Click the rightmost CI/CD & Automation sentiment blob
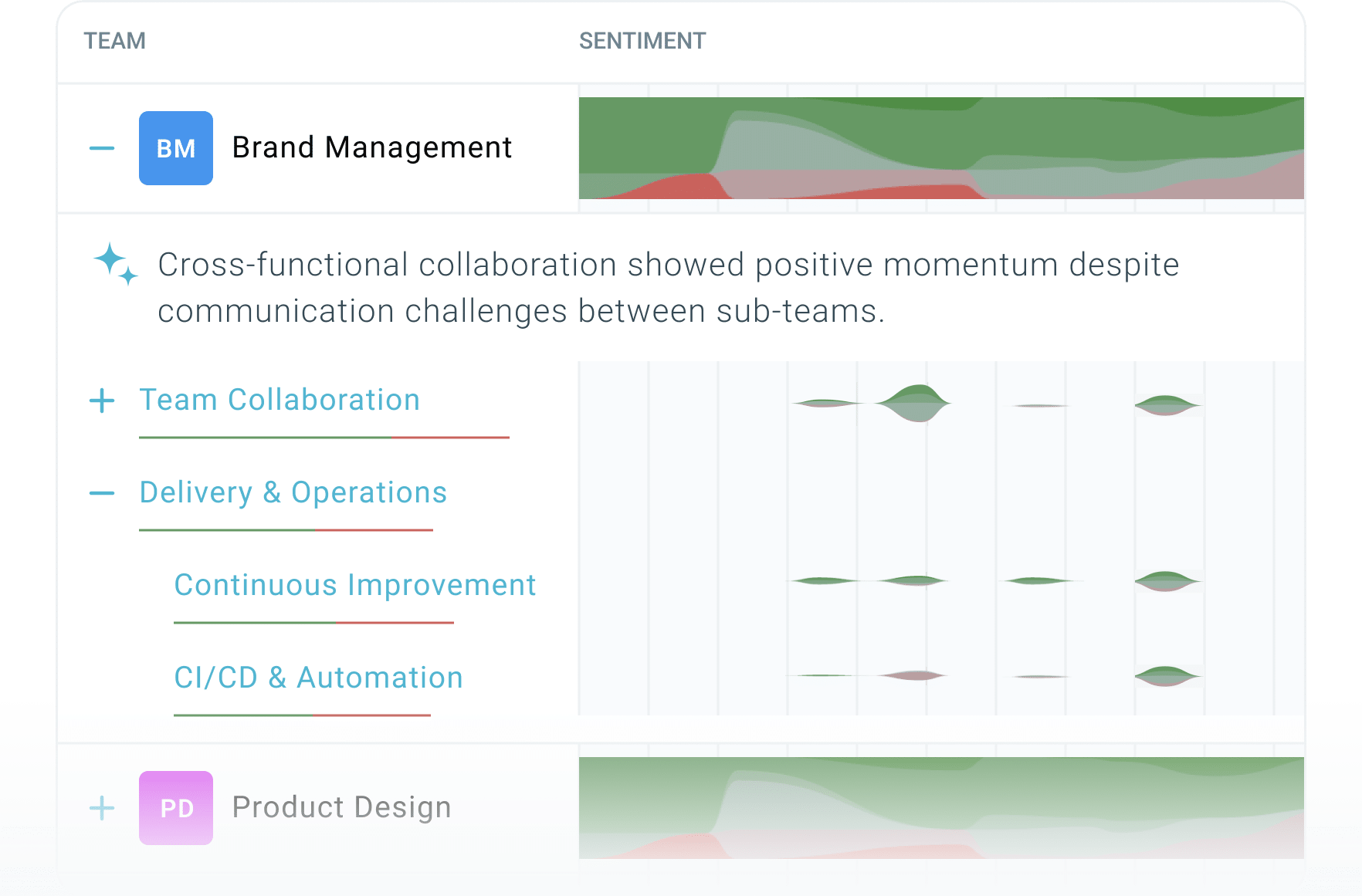This screenshot has height=896, width=1362. pos(1167,676)
